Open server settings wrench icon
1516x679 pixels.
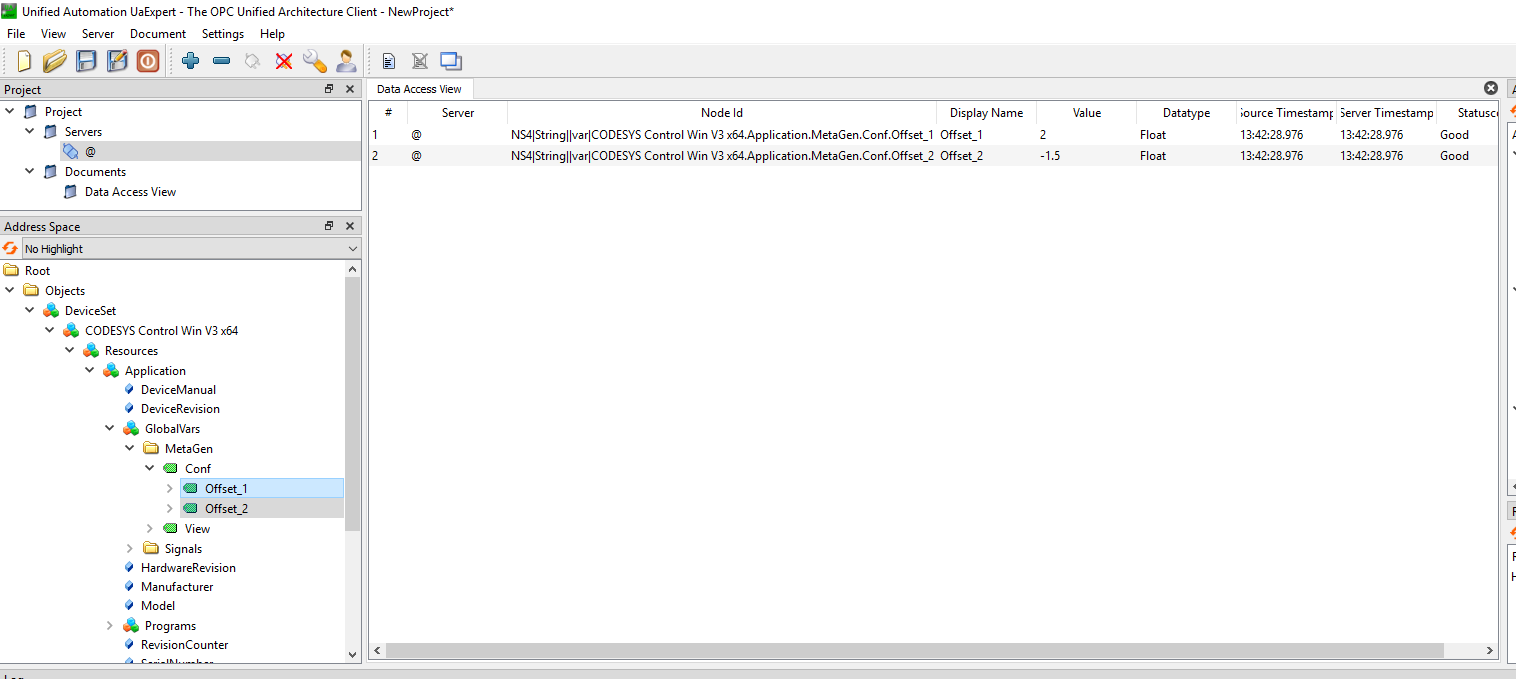pos(315,61)
